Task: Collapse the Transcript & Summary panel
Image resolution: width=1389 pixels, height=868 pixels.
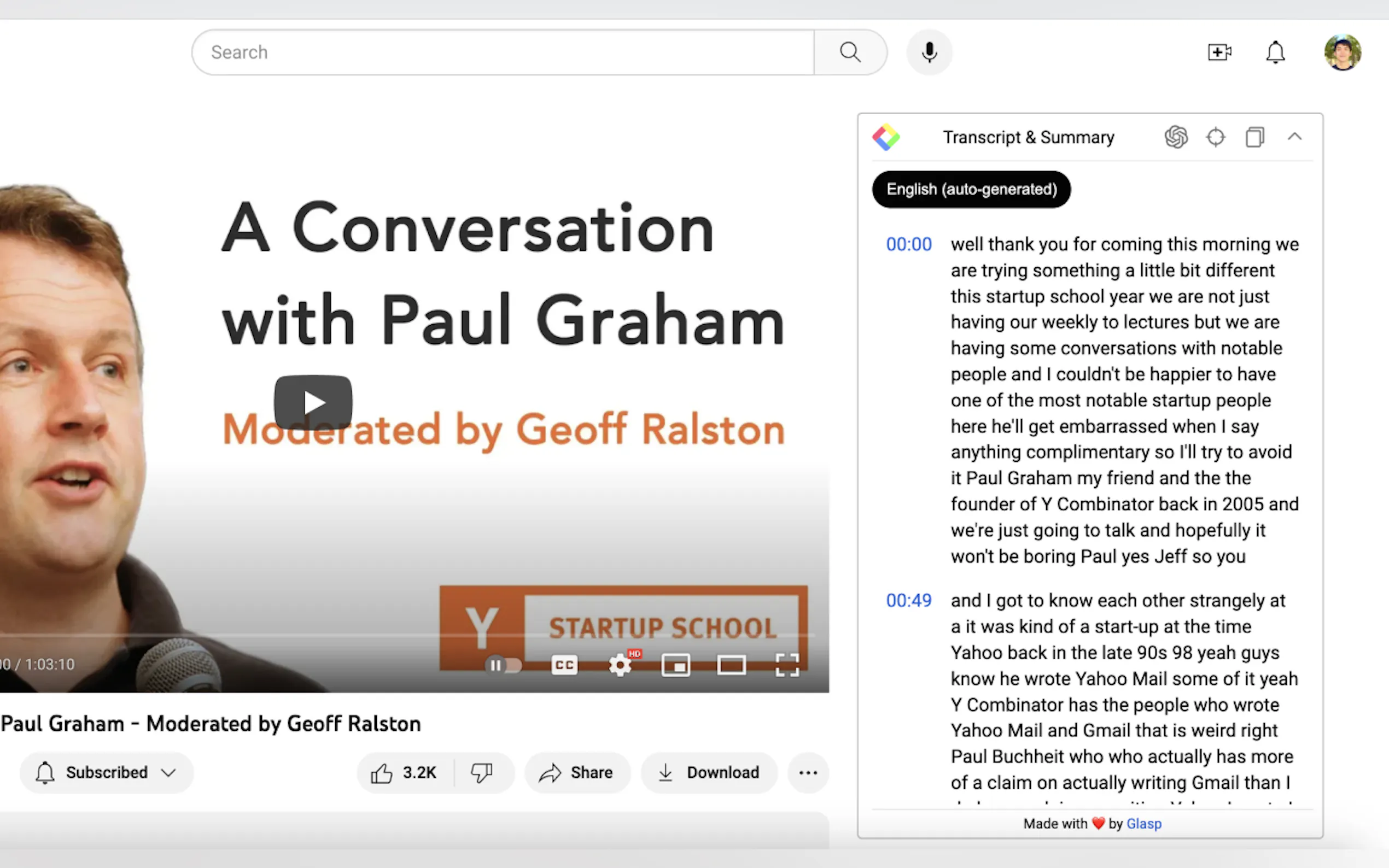Action: (1294, 137)
